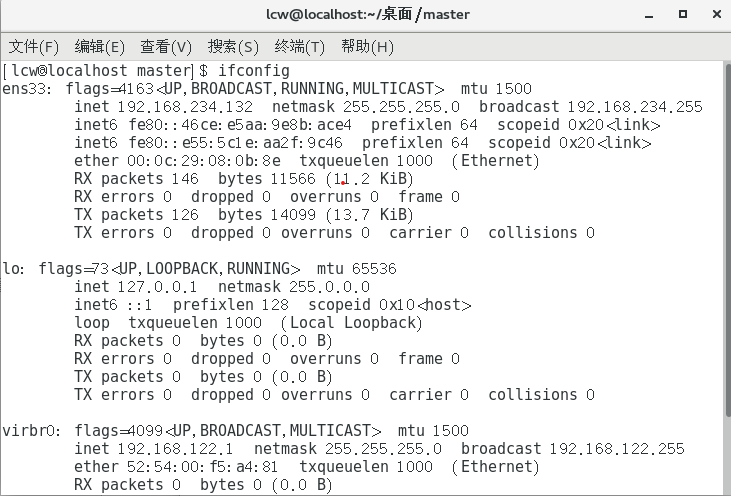Open the 编辑(E) menu

pyautogui.click(x=99, y=47)
